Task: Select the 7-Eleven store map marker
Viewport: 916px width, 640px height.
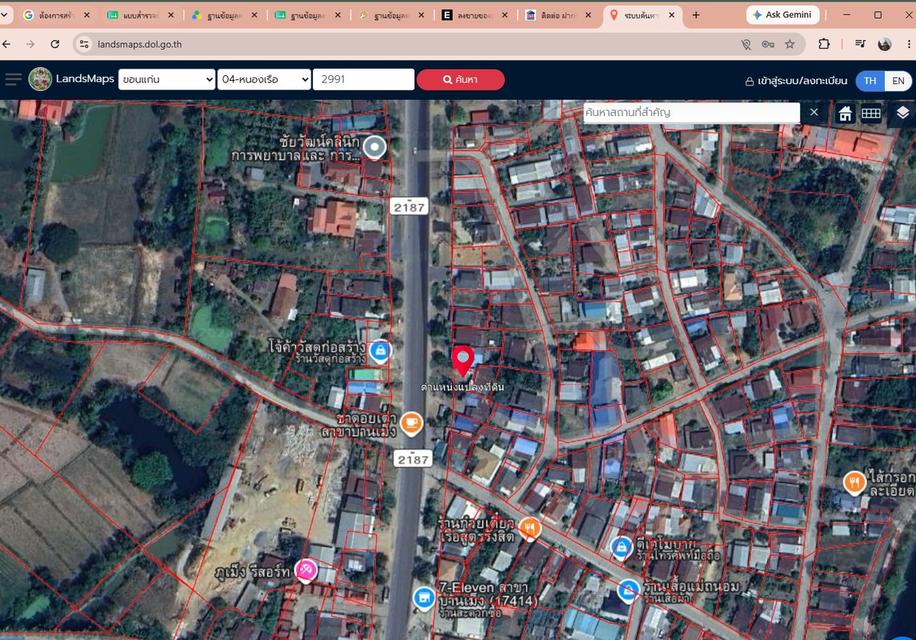Action: [424, 599]
